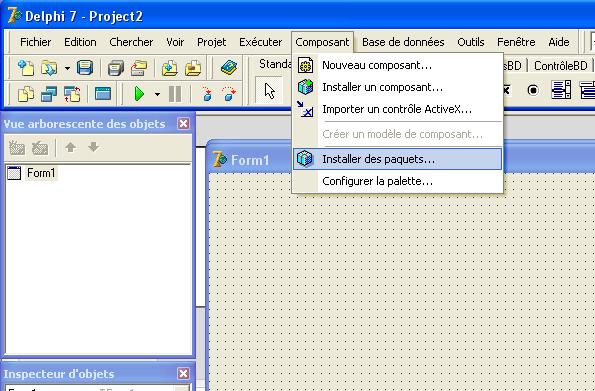Choose Installer des paquets menu entry
This screenshot has height=391, width=595.
[397, 159]
